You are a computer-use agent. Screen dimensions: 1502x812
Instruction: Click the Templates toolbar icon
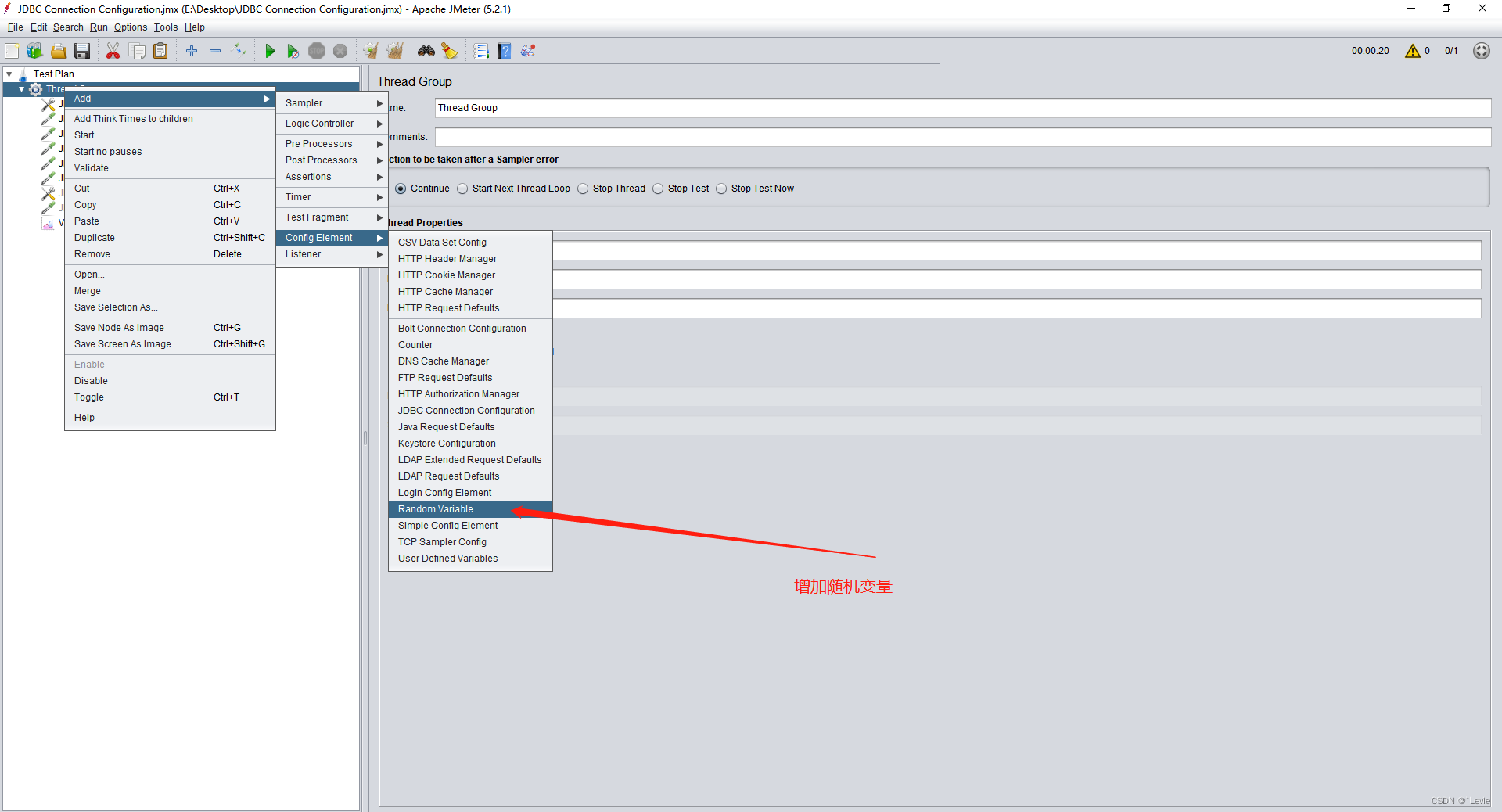point(34,51)
